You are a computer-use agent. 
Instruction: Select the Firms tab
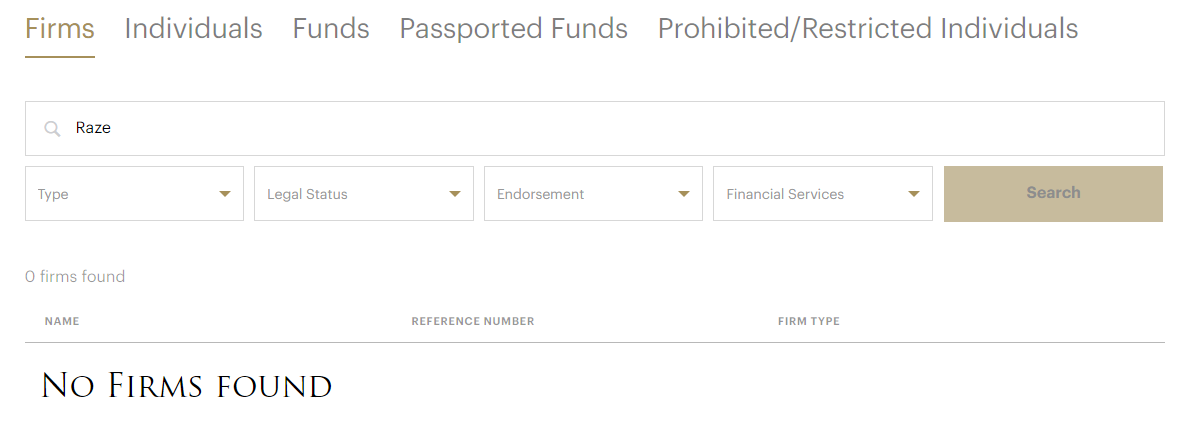60,29
